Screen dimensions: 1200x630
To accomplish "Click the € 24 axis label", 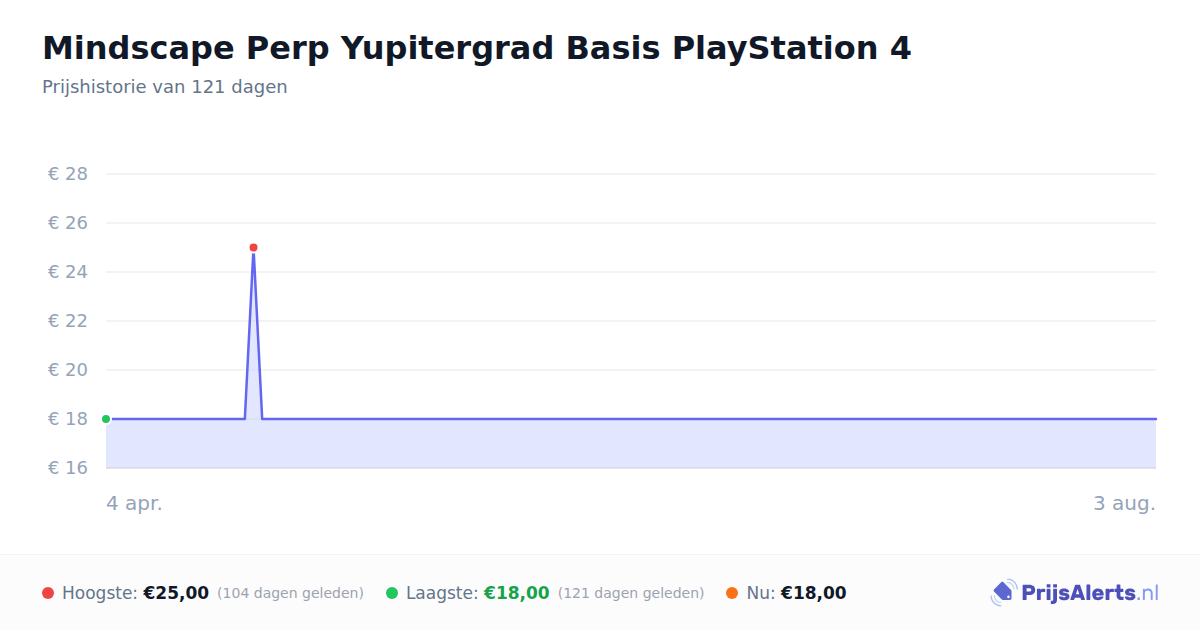I will pos(68,272).
